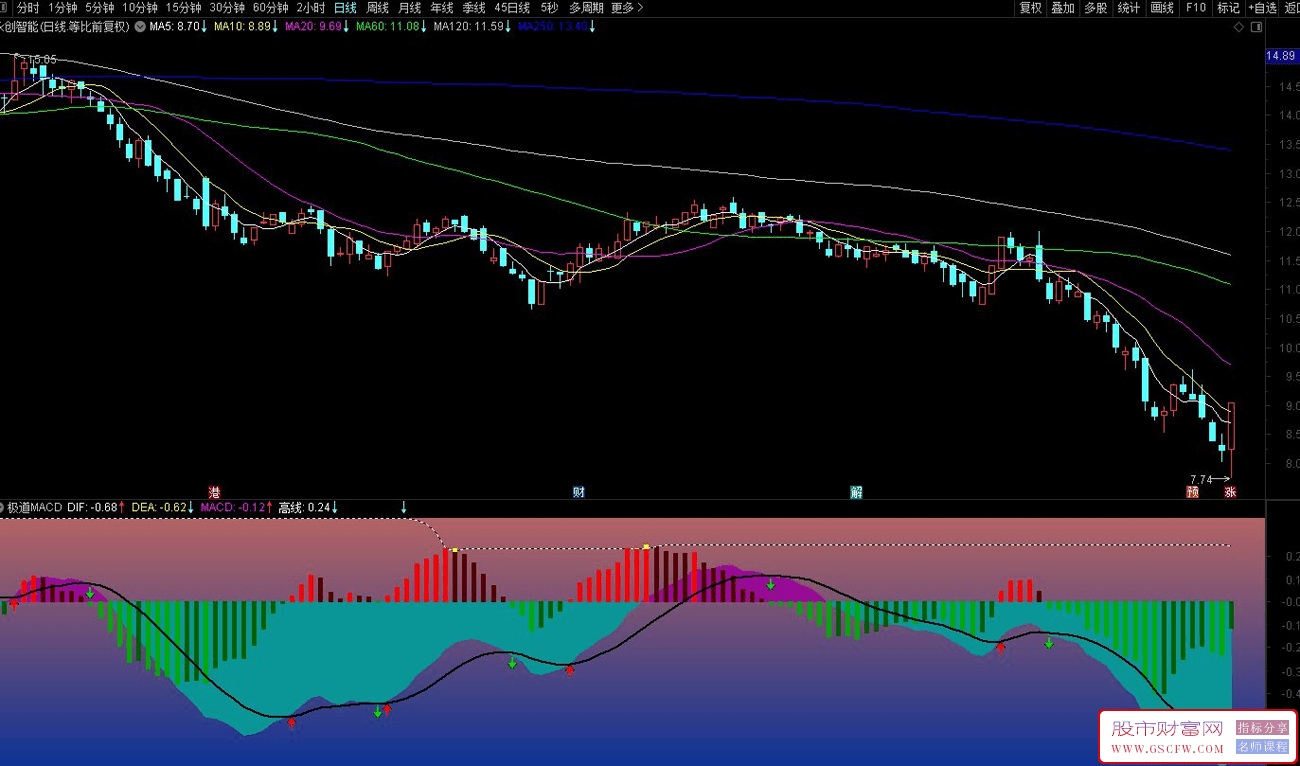The image size is (1300, 766).
Task: Open indicator dropdown next to stock name
Action: 139,27
